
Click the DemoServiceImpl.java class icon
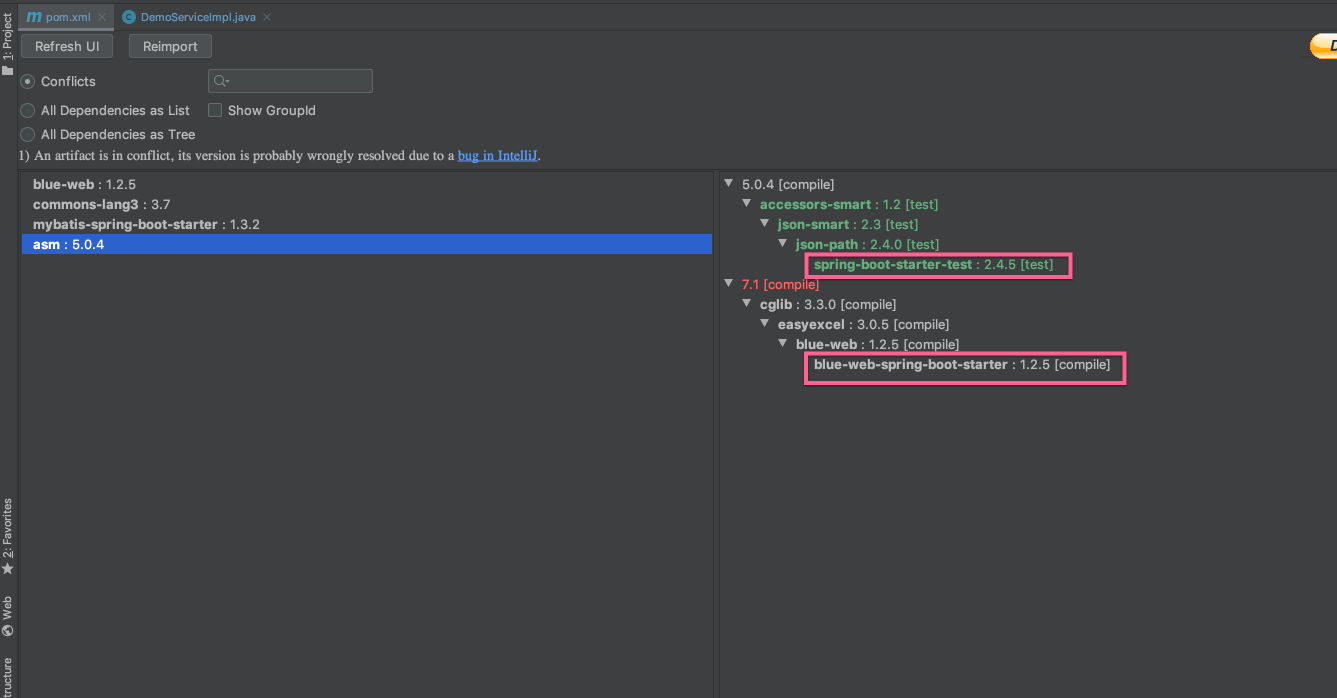tap(129, 17)
